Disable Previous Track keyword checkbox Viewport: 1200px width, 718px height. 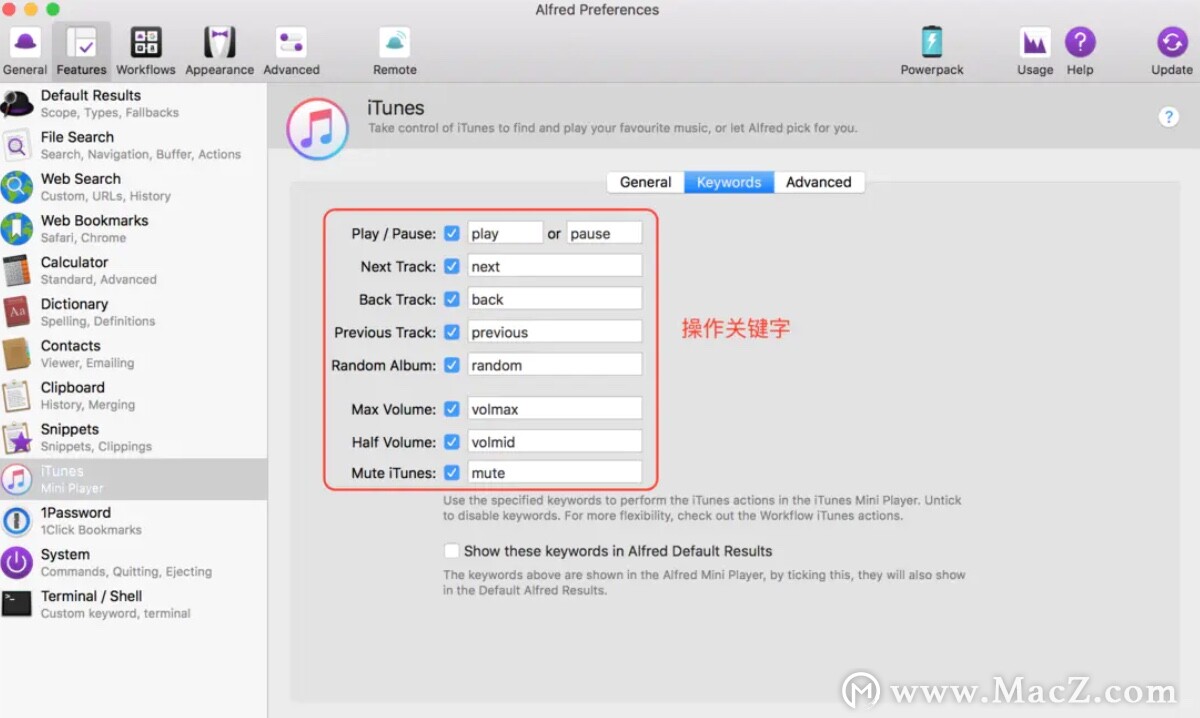click(452, 332)
